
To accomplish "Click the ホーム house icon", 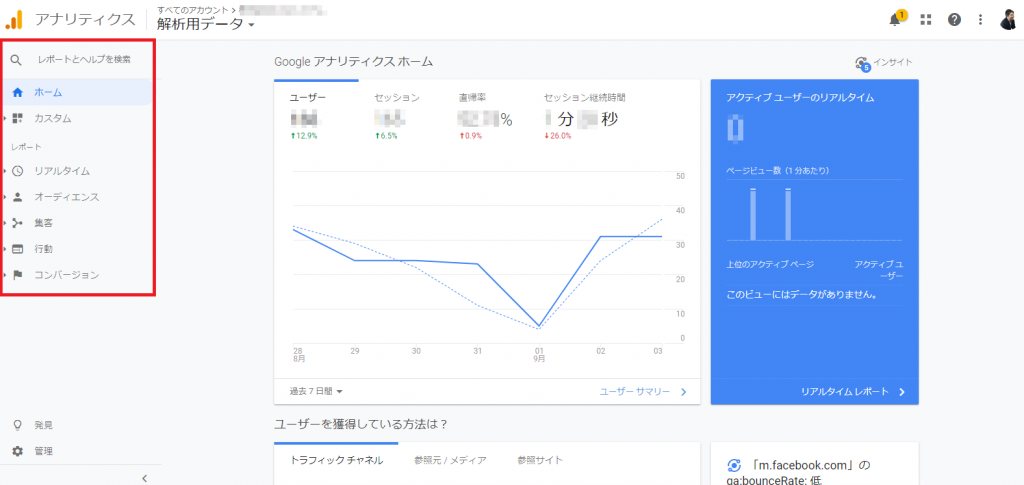I will [18, 93].
